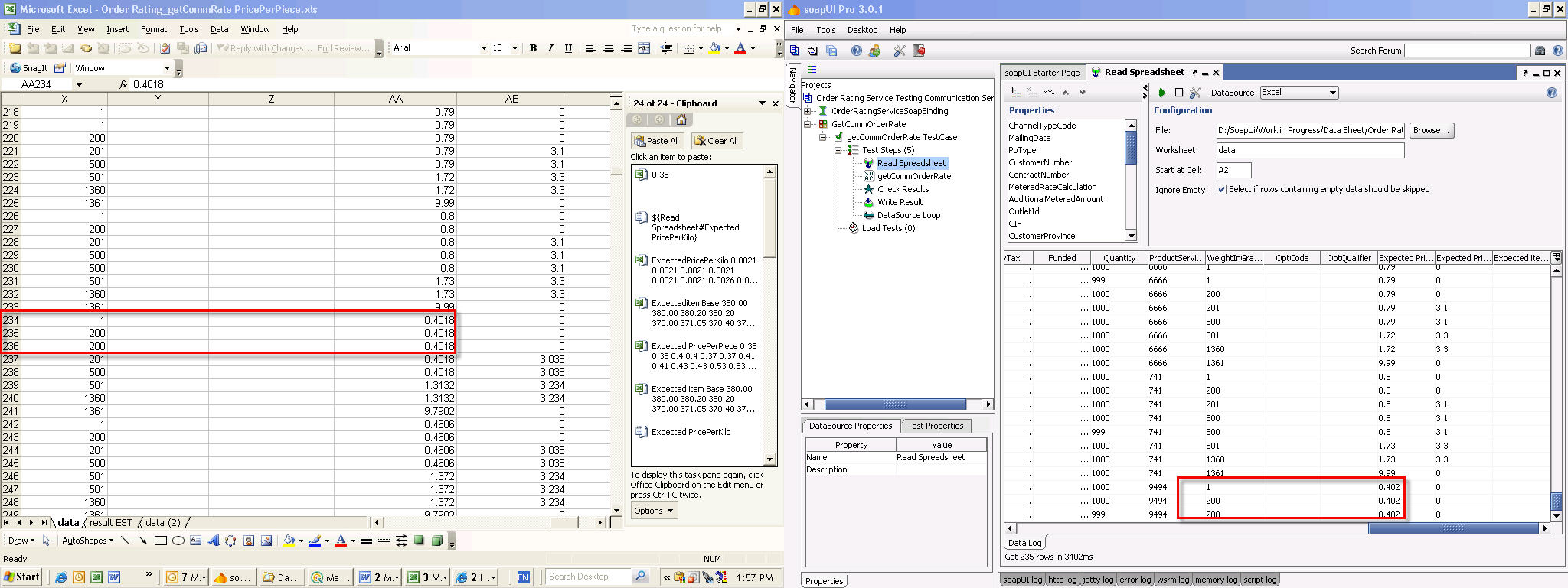
Task: Click the Italic formatting icon
Action: 550,48
